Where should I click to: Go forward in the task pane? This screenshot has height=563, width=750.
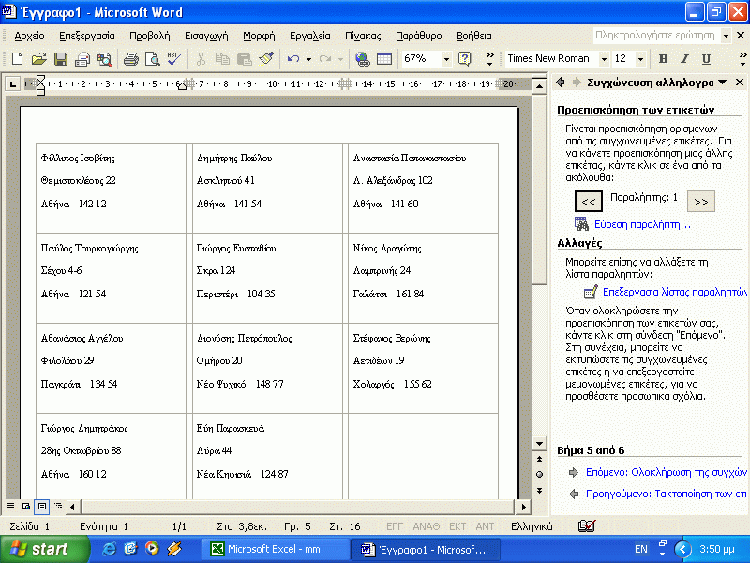click(576, 82)
